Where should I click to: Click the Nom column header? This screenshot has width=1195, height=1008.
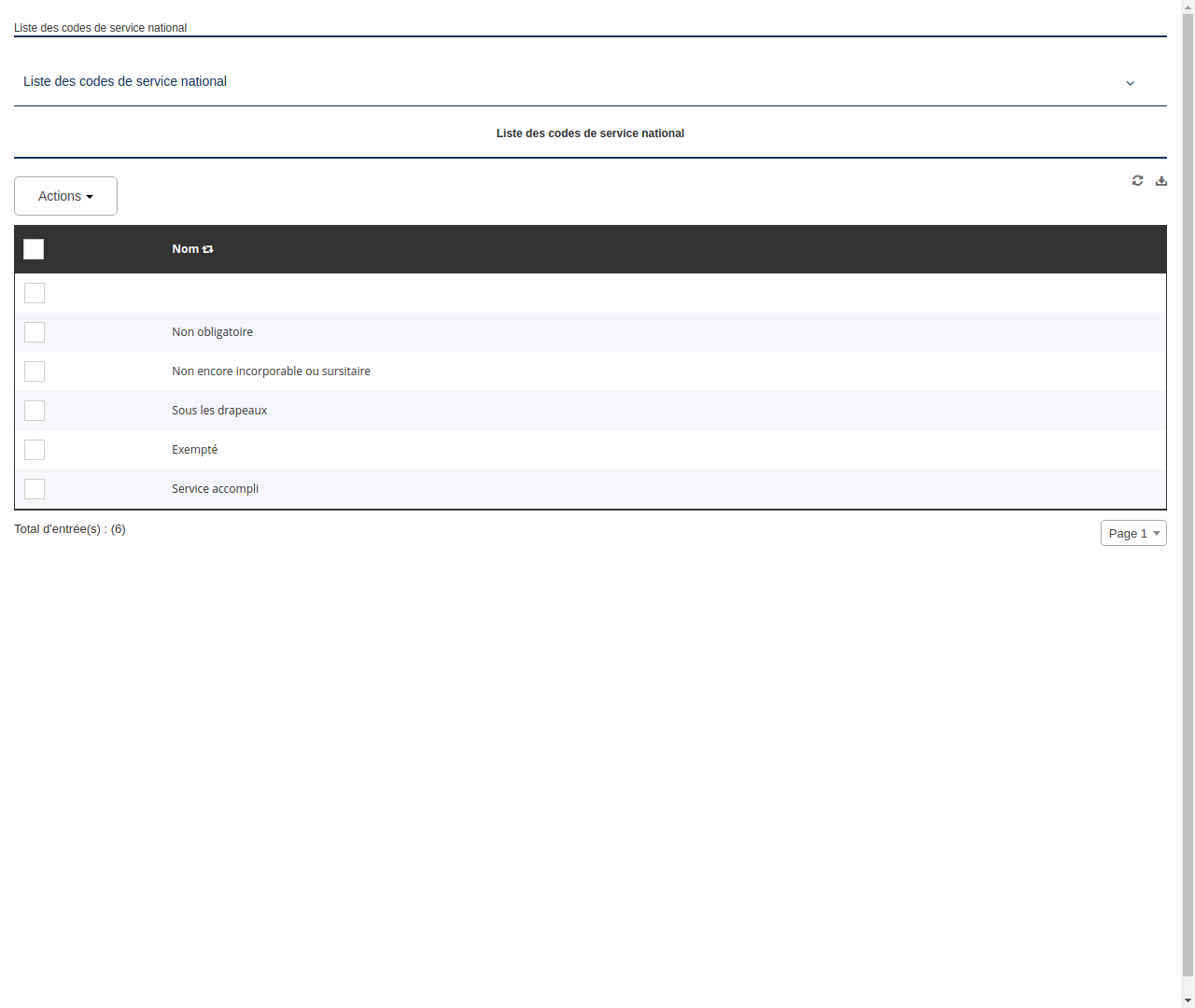pyautogui.click(x=184, y=248)
